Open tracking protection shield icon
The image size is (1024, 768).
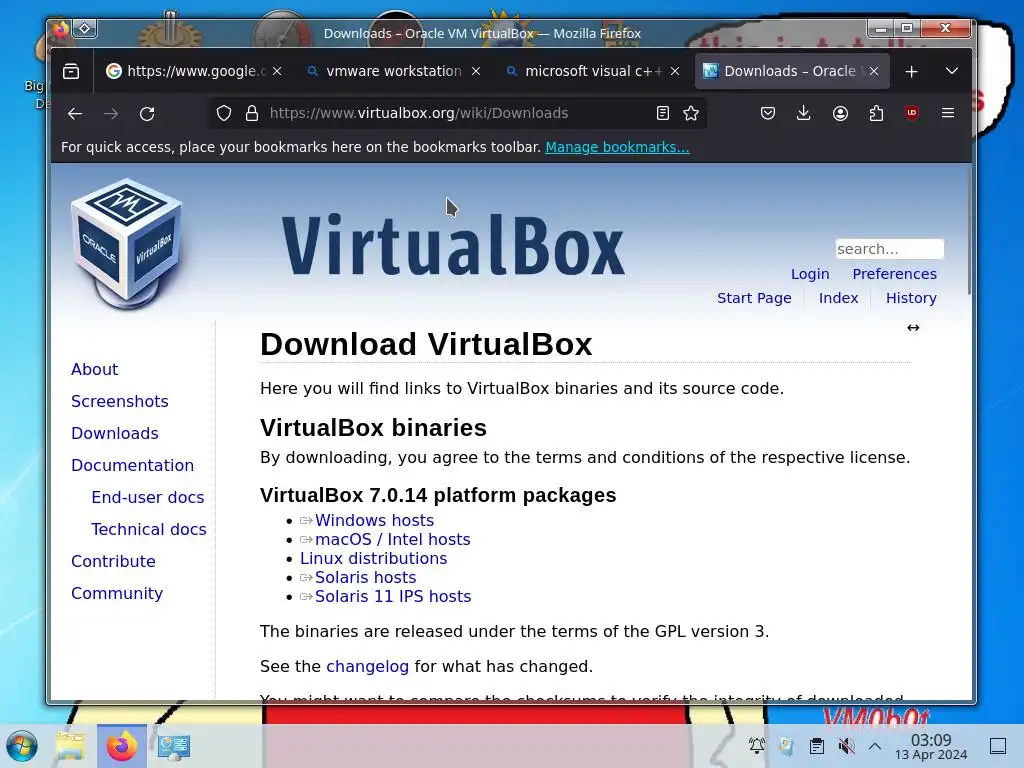[x=224, y=114]
